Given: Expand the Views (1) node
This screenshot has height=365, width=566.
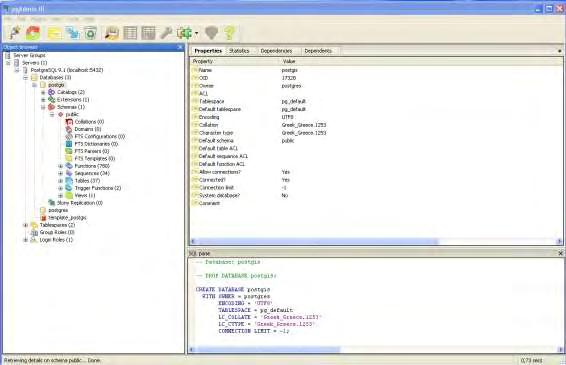Looking at the screenshot, I should pos(61,196).
